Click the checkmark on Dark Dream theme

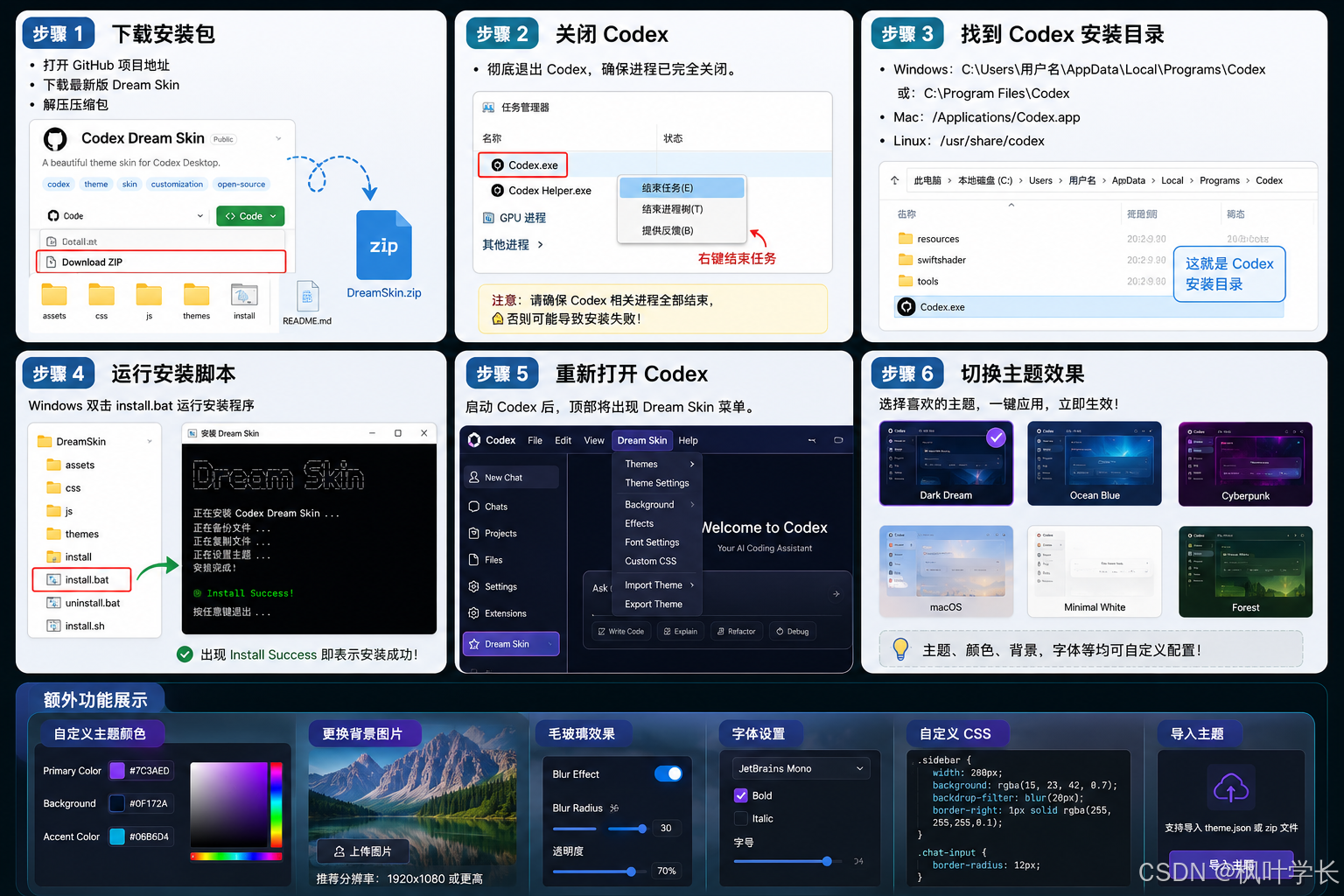click(x=996, y=437)
